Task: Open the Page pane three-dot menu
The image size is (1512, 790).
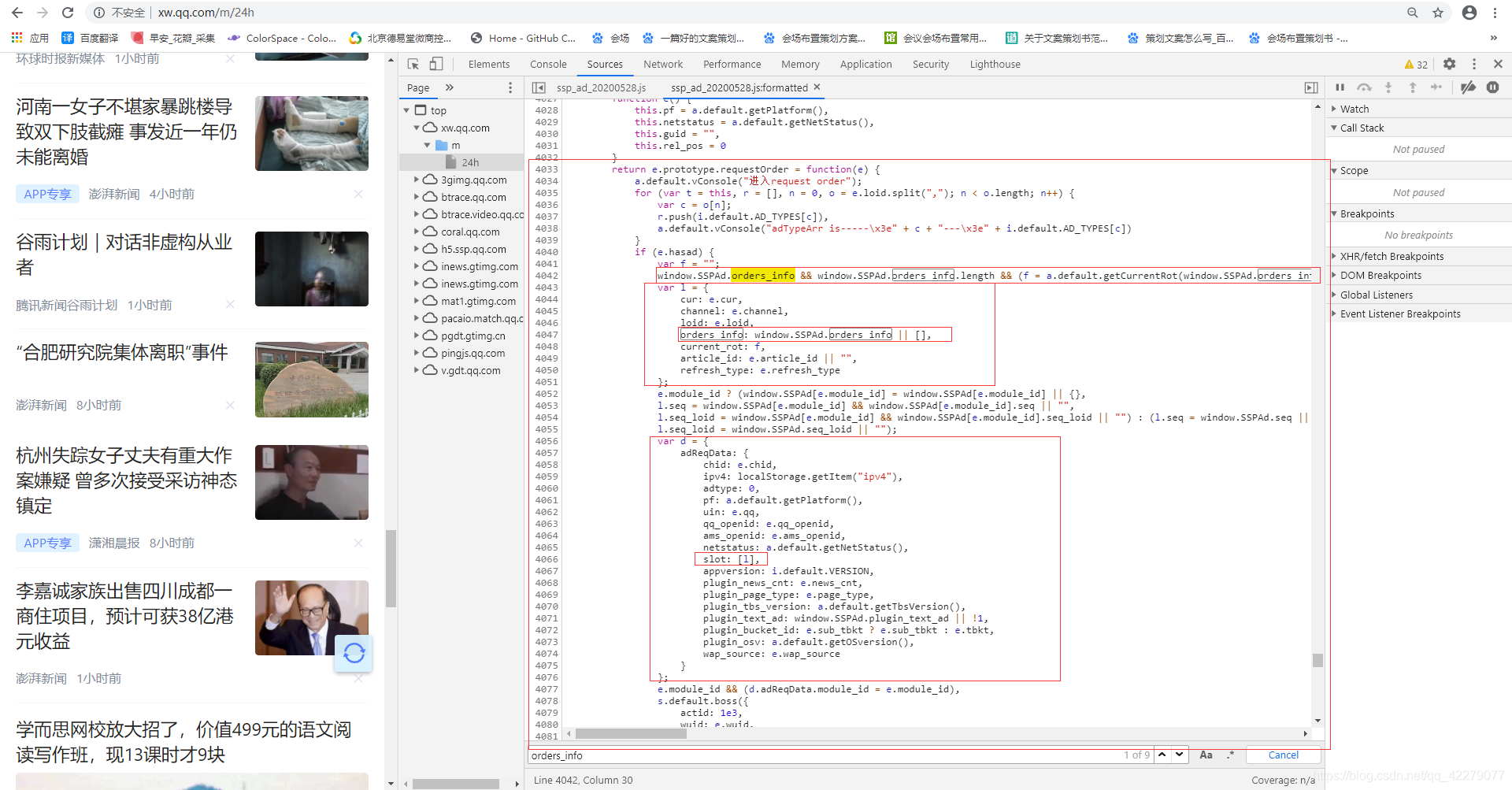Action: pos(510,87)
